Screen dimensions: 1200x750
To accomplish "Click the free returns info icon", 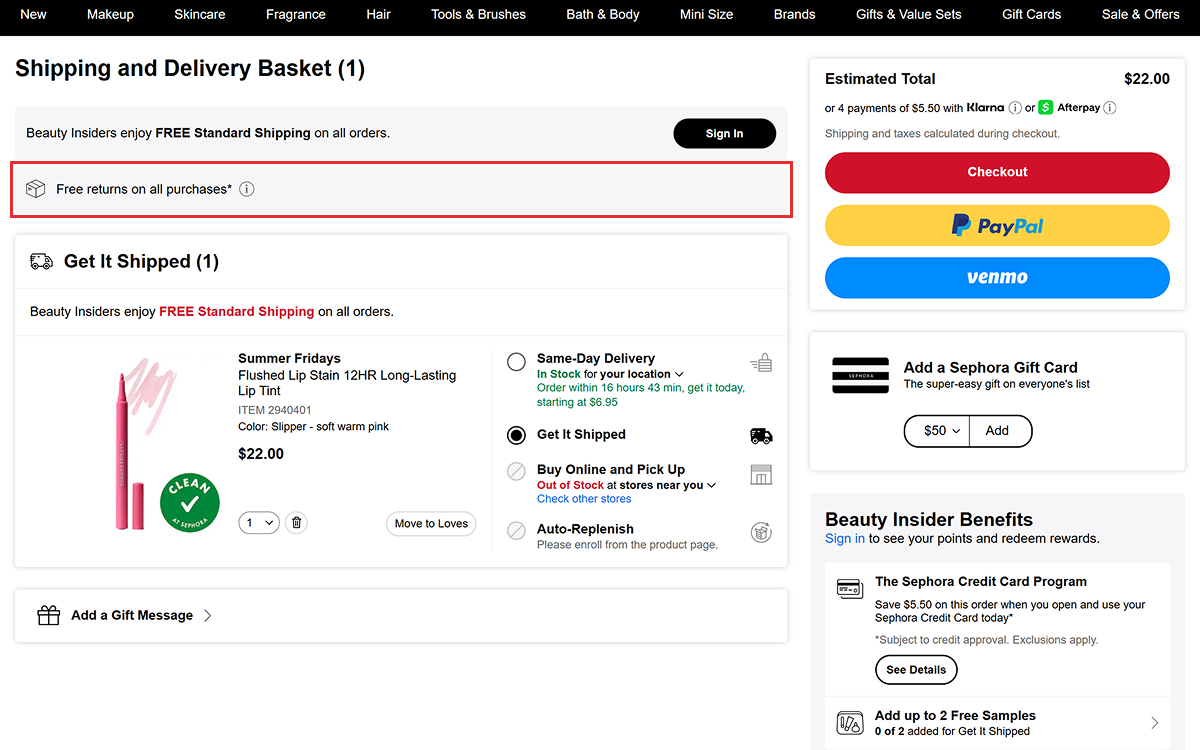I will click(246, 188).
